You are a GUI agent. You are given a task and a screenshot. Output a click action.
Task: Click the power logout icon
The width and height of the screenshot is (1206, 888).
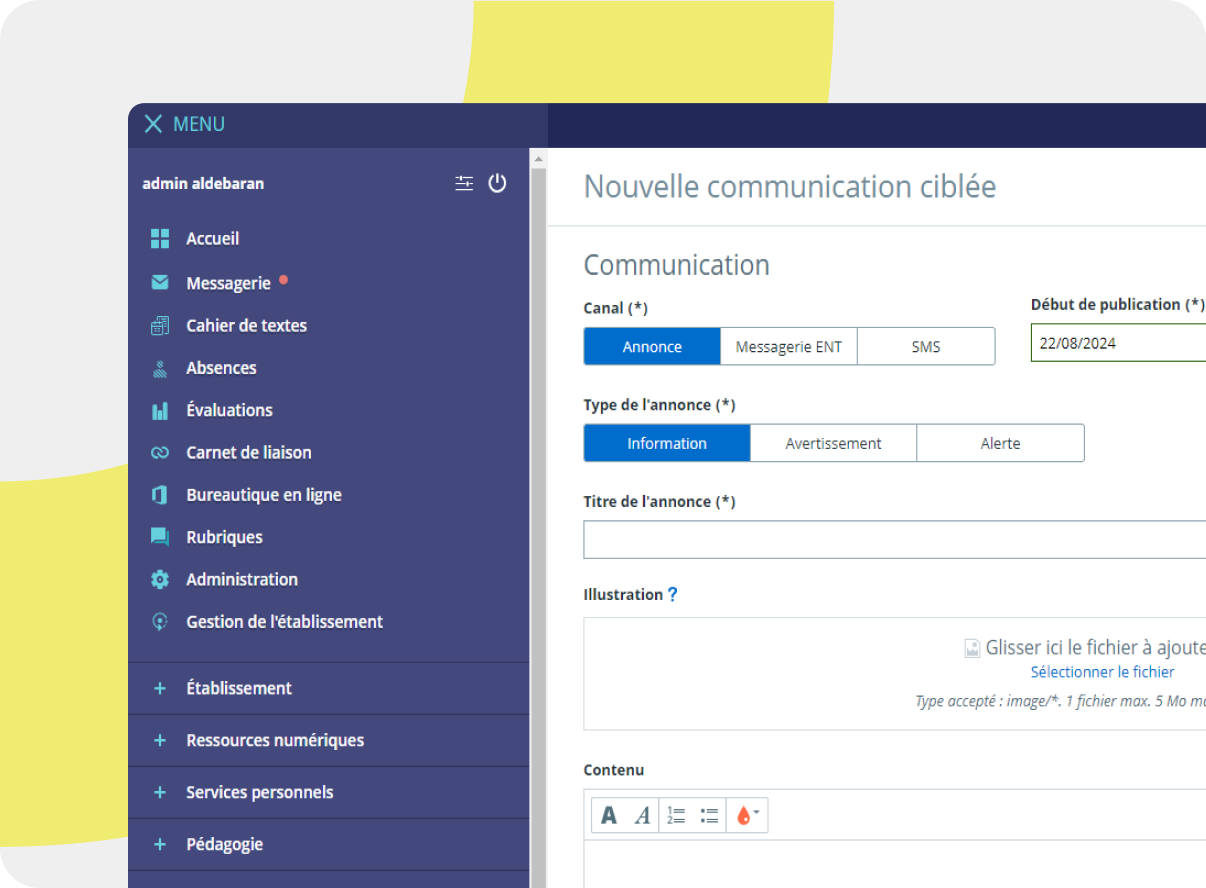[x=497, y=183]
